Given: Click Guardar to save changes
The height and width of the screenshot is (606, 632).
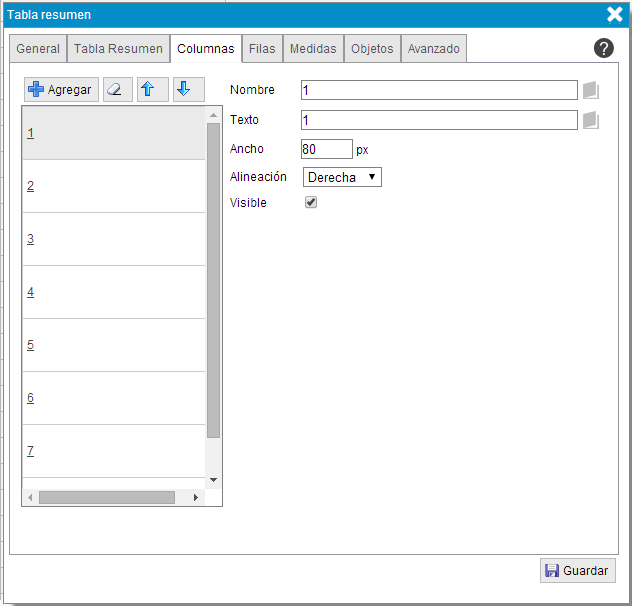Looking at the screenshot, I should [x=577, y=570].
